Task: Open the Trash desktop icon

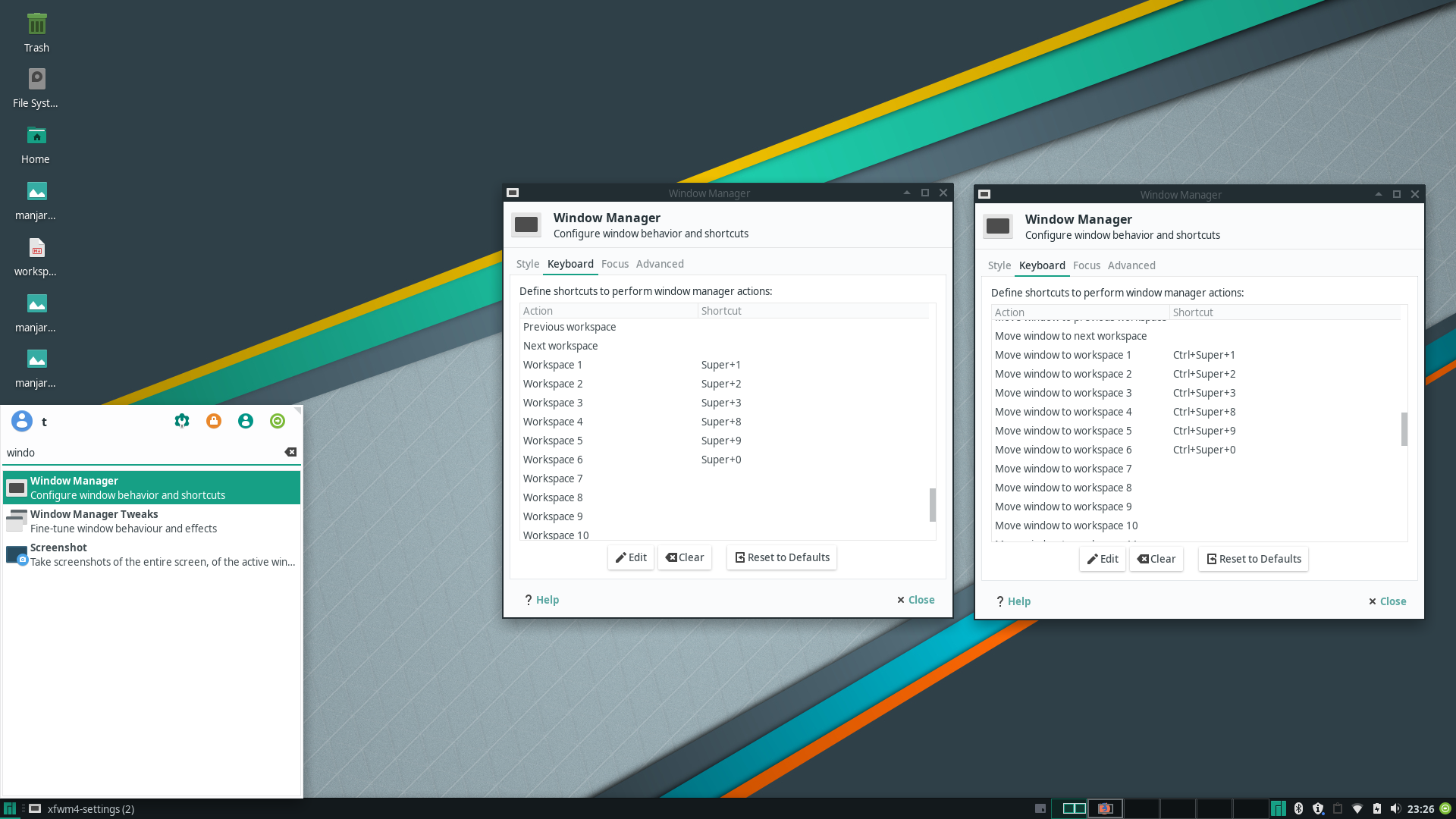Action: (x=36, y=33)
